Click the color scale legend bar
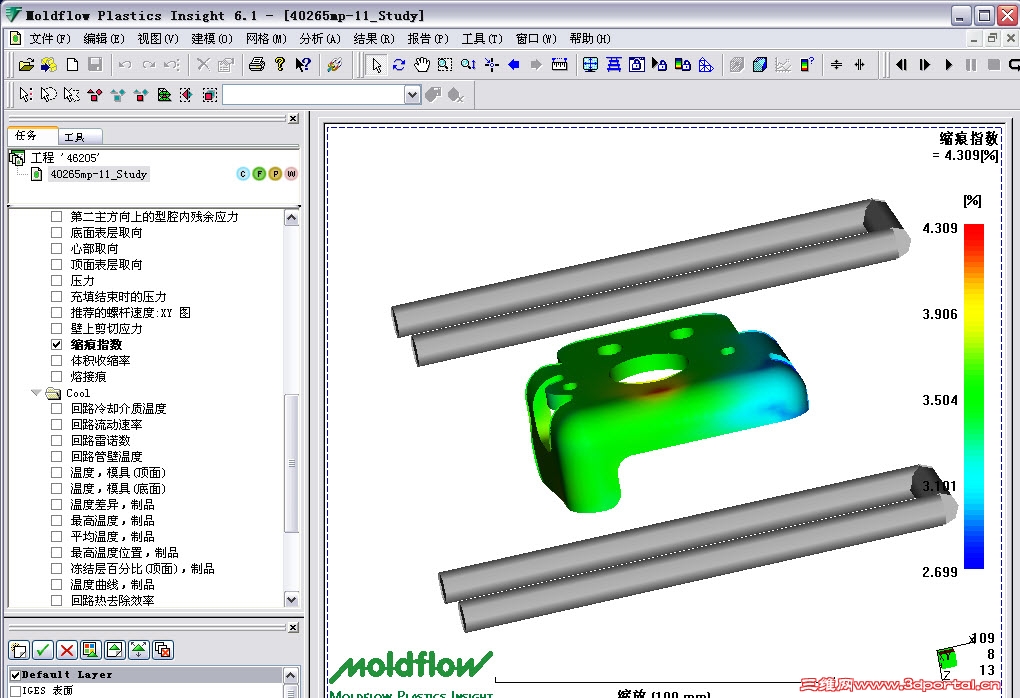Viewport: 1020px width, 698px height. click(x=974, y=396)
